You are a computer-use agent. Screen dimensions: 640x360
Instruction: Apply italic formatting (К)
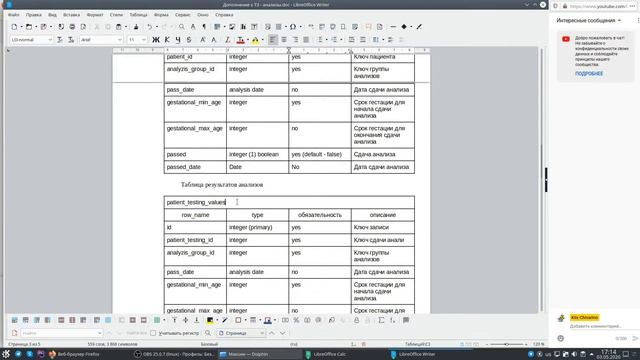(x=167, y=40)
